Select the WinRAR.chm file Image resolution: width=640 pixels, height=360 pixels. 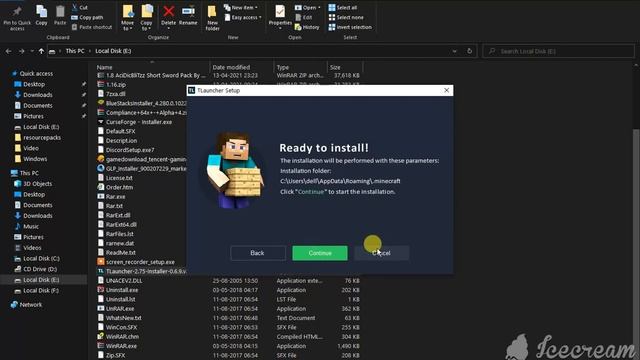(x=122, y=337)
